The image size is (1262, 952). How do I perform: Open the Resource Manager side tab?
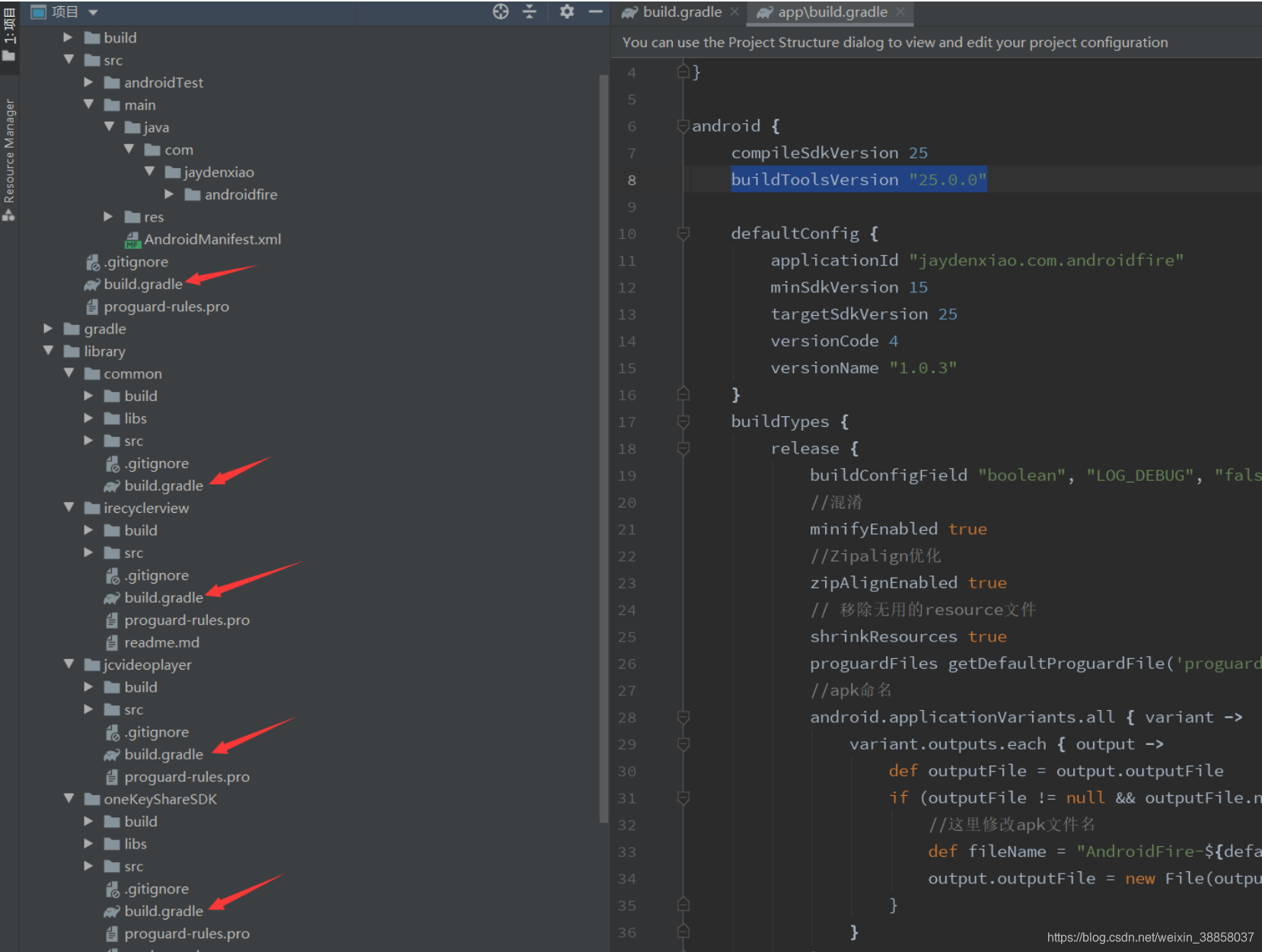coord(9,160)
